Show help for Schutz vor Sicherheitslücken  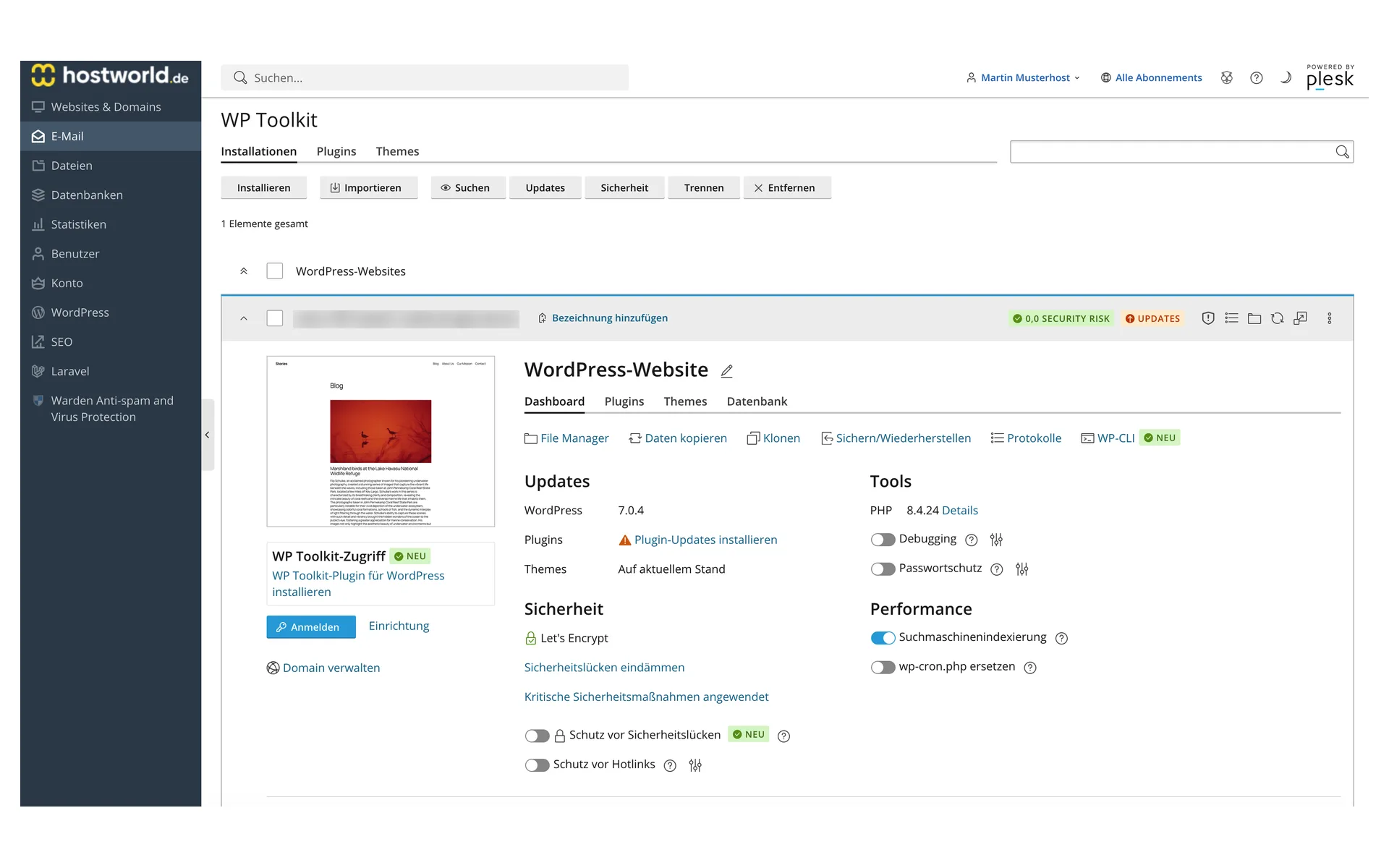tap(783, 736)
